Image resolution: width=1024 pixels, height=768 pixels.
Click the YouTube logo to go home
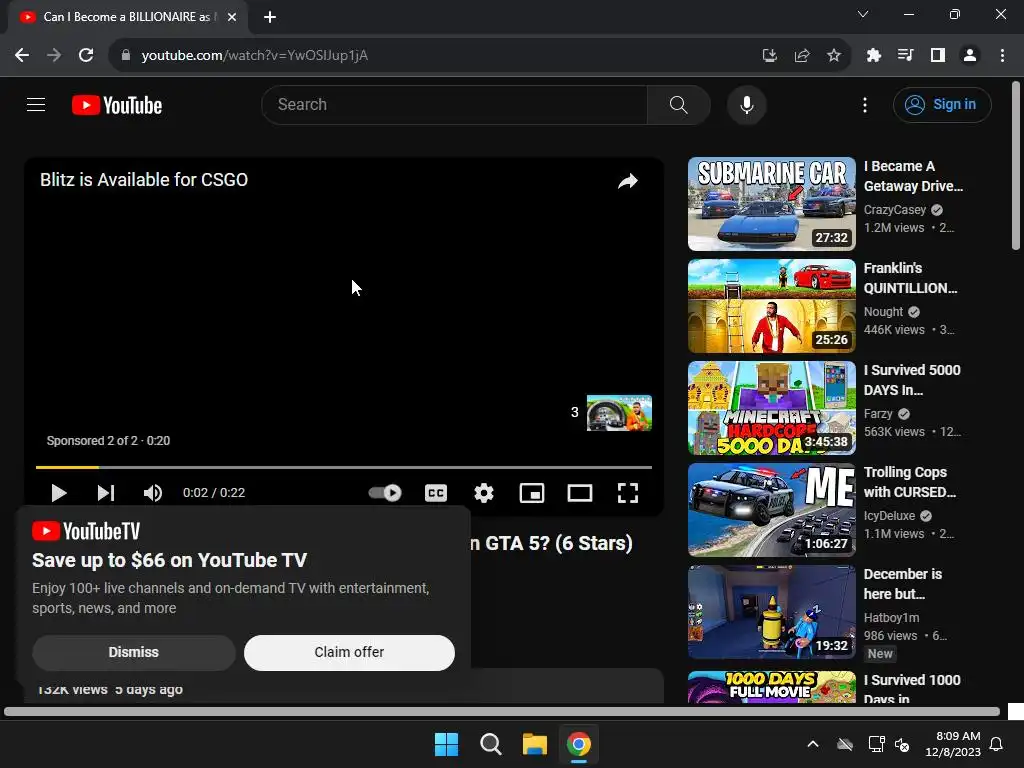[x=117, y=105]
